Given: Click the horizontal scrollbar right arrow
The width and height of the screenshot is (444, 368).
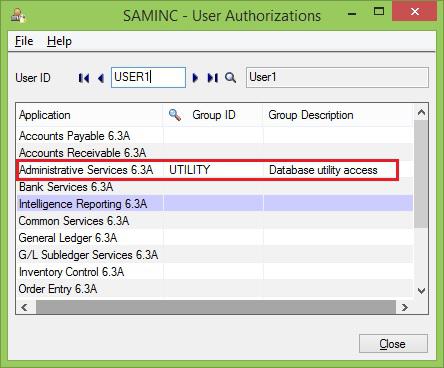Looking at the screenshot, I should click(405, 307).
